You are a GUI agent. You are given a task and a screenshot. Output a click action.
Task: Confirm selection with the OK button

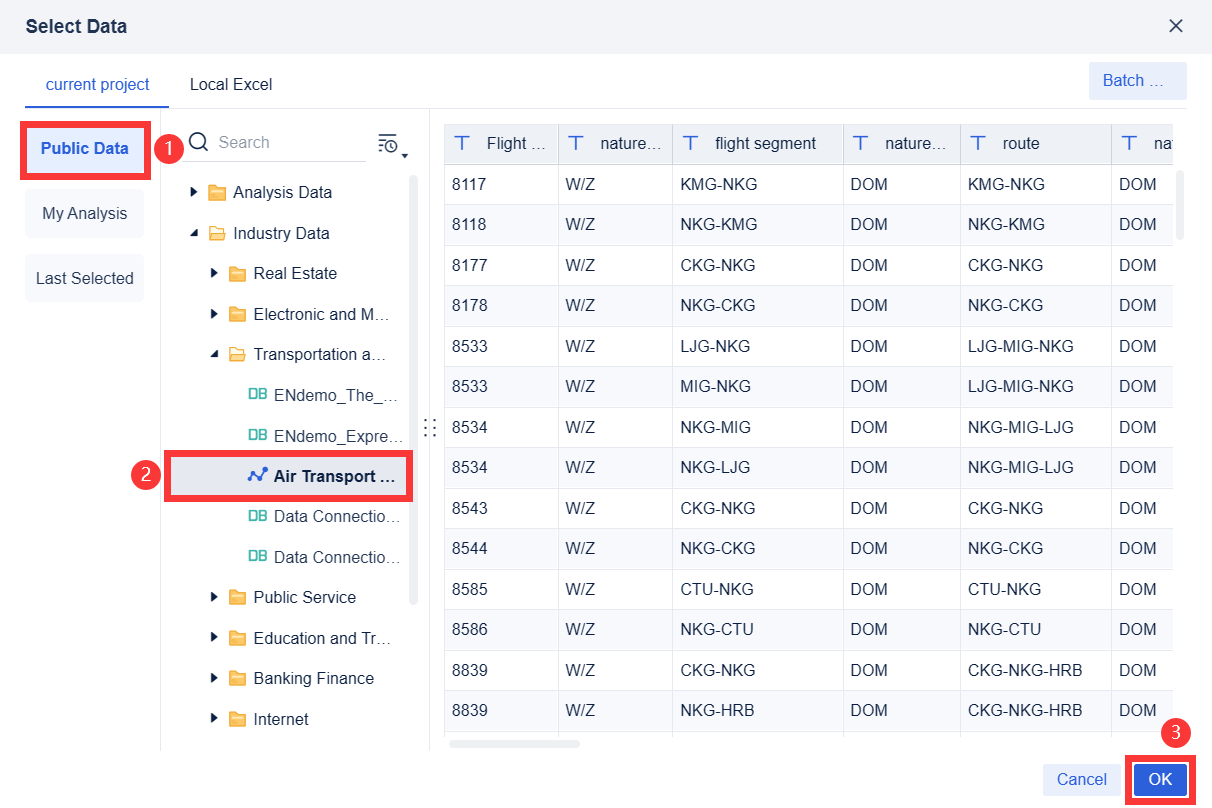coord(1159,779)
